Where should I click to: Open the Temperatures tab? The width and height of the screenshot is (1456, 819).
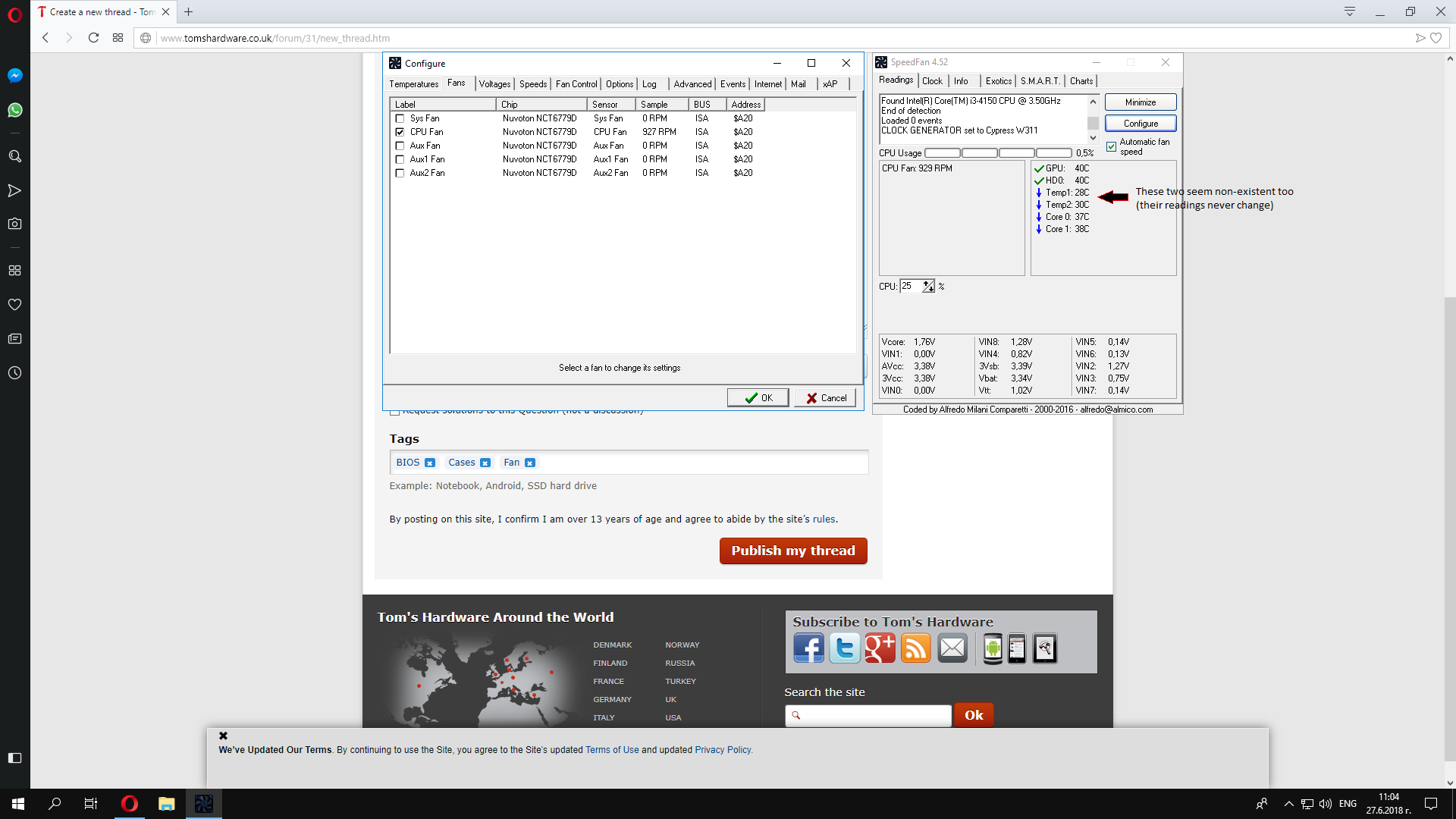pyautogui.click(x=413, y=84)
